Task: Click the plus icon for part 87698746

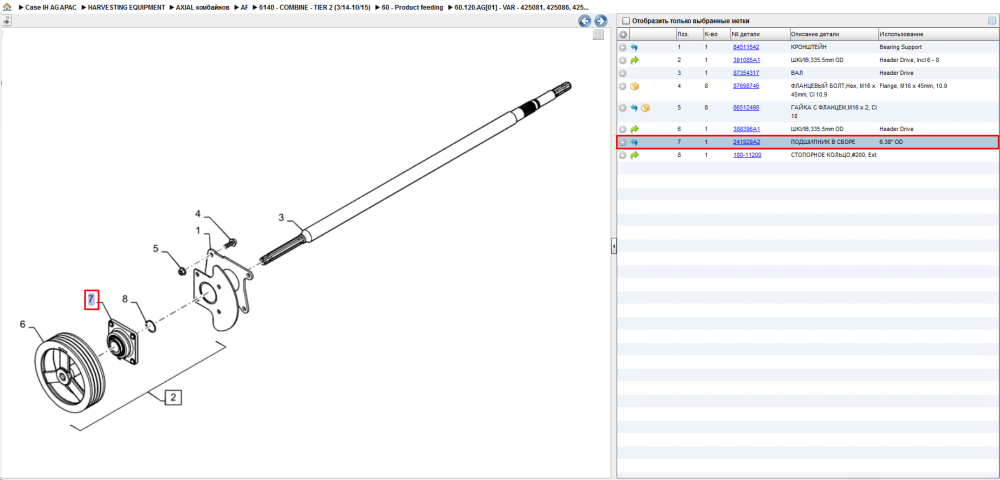Action: [x=623, y=86]
